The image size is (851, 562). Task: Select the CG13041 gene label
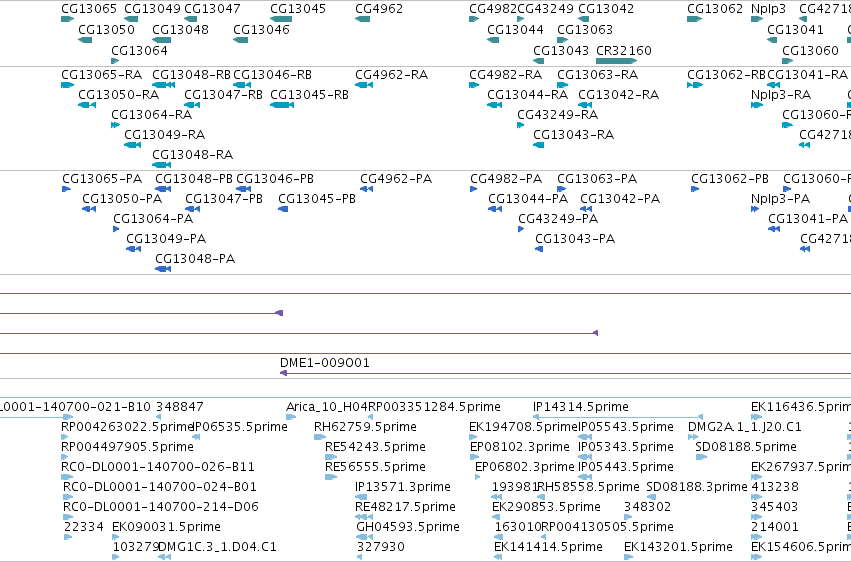[x=795, y=29]
